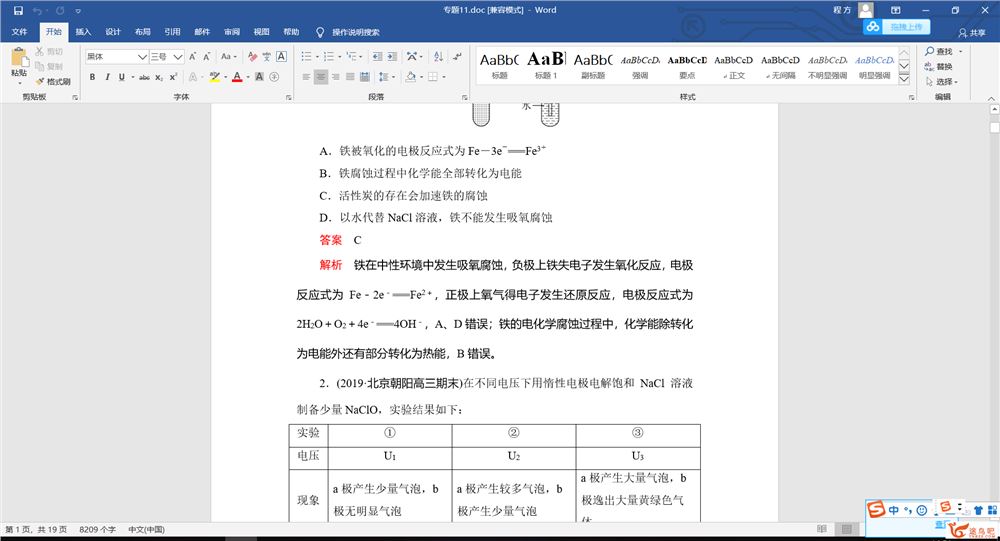The width and height of the screenshot is (1000, 541).
Task: Open the Ribbon Display Options icon
Action: [x=895, y=10]
